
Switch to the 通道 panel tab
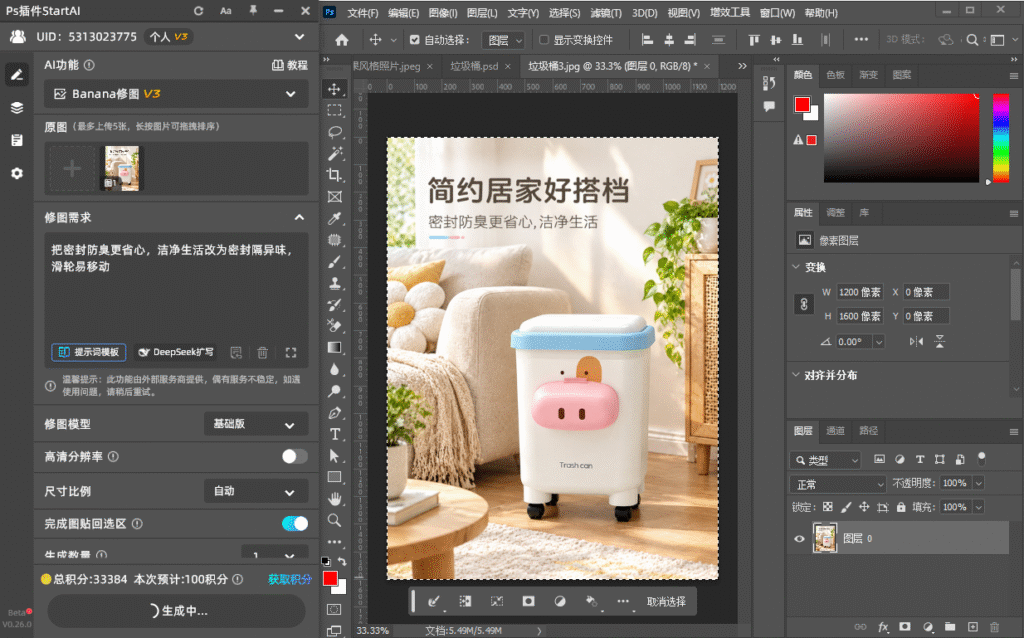[835, 430]
